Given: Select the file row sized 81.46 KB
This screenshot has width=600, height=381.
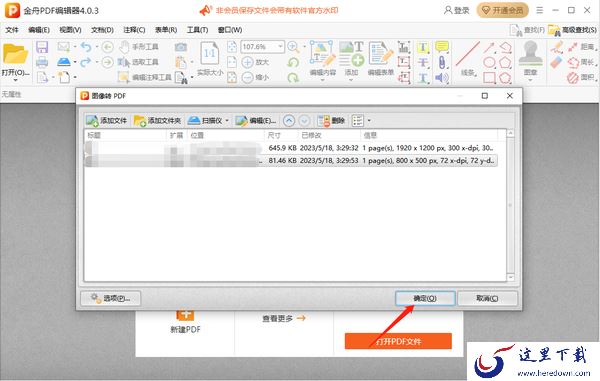Looking at the screenshot, I should click(x=291, y=161).
